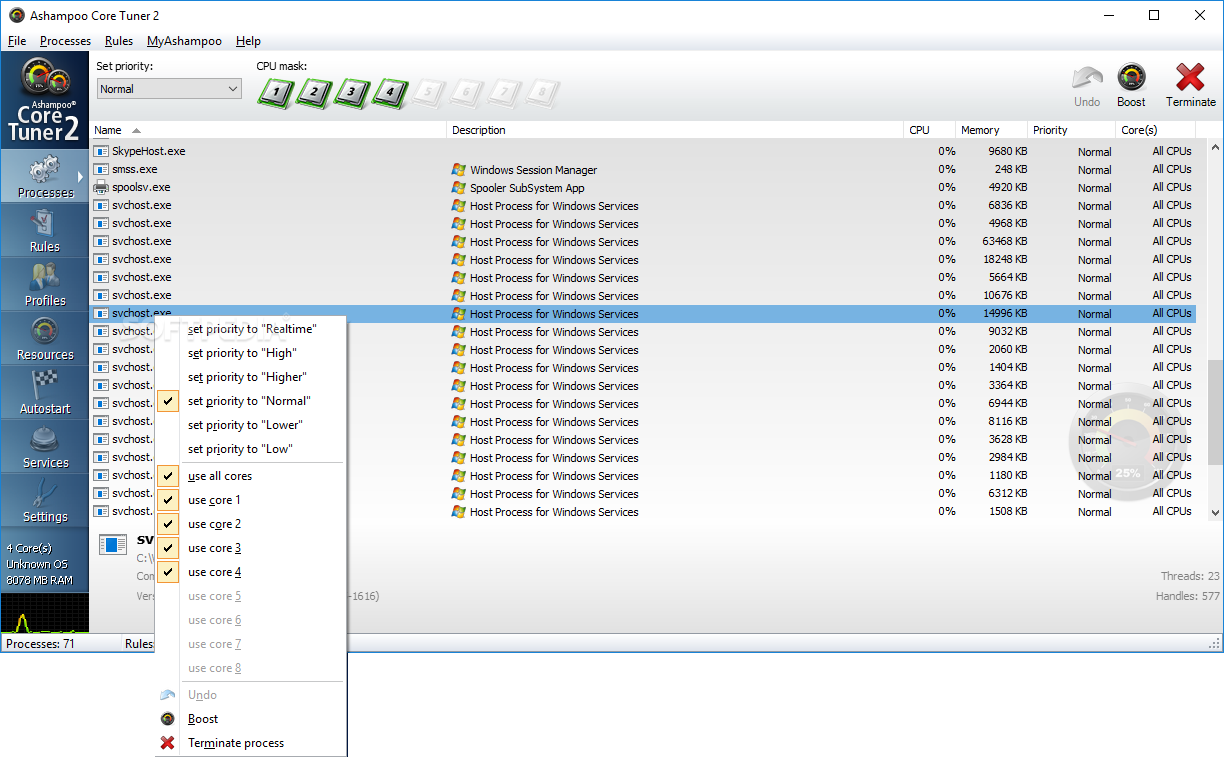Click the Boost toolbar icon

[1131, 77]
